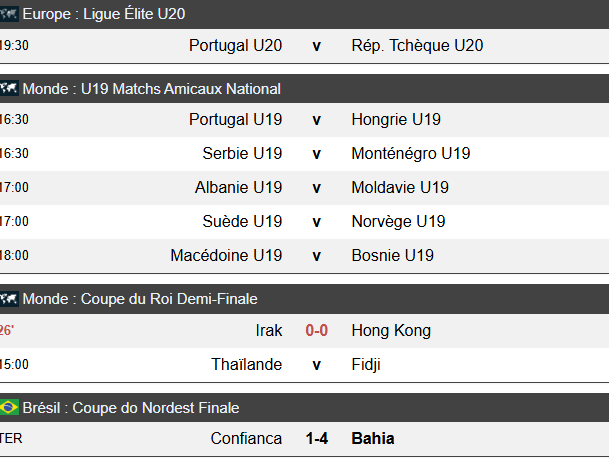Open Macédoine U19 team page

click(226, 256)
